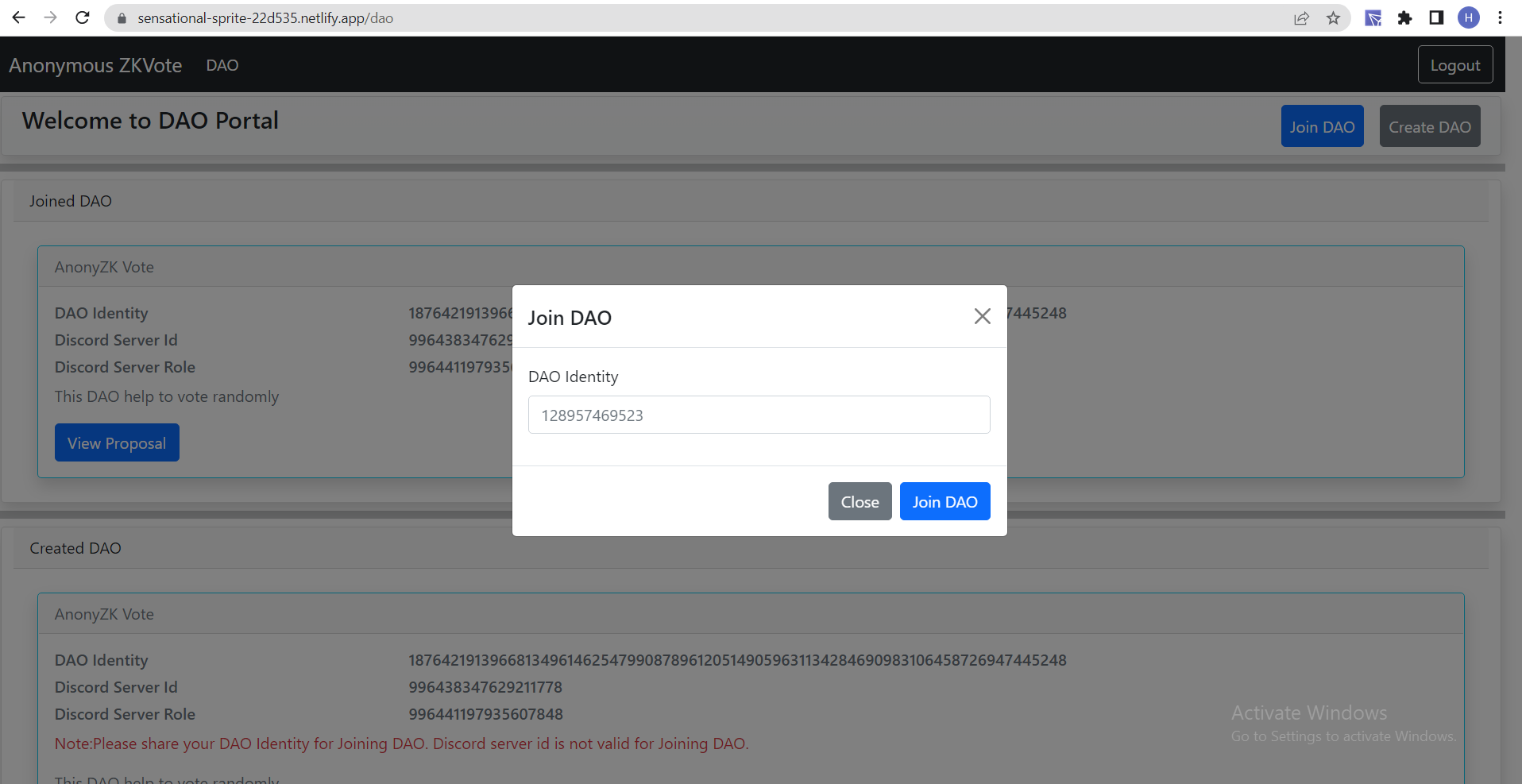Reload the current page

83,17
